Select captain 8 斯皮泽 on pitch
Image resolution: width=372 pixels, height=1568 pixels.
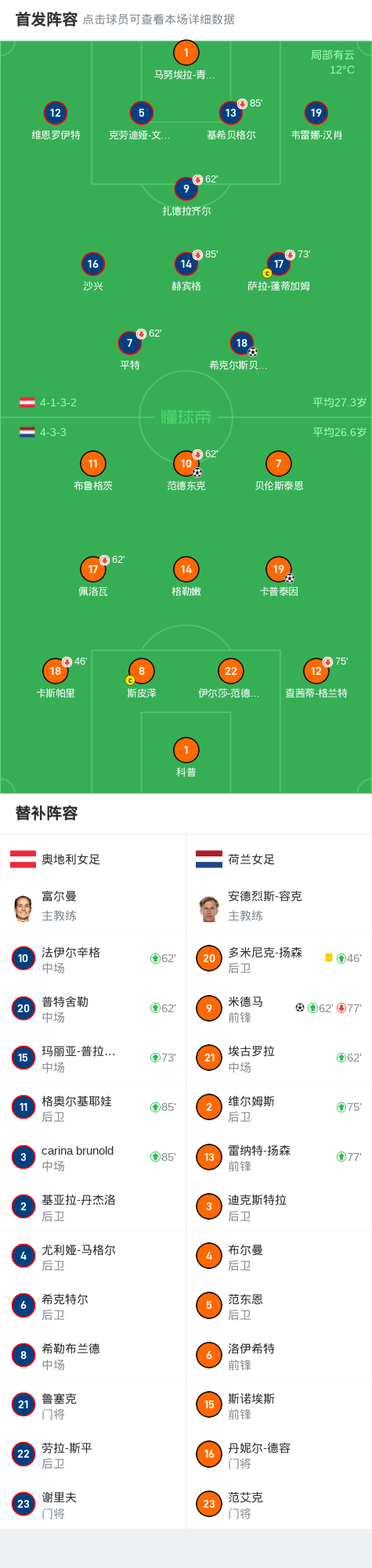(142, 672)
